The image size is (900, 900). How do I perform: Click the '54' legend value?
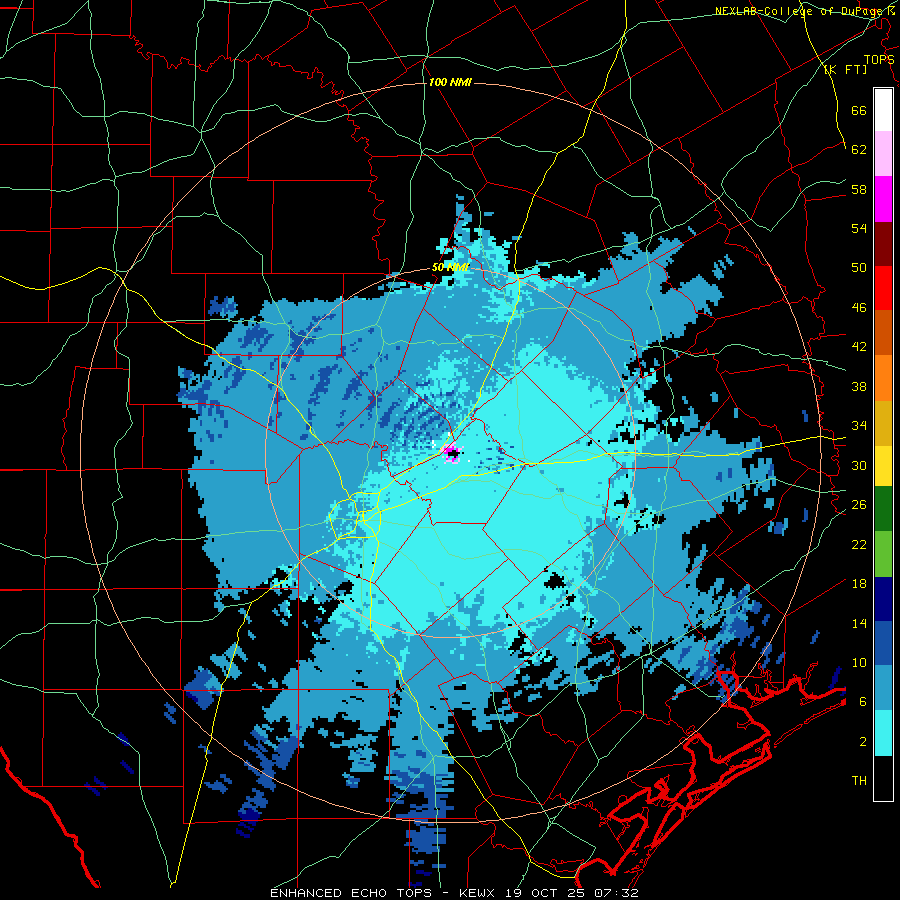pos(859,228)
